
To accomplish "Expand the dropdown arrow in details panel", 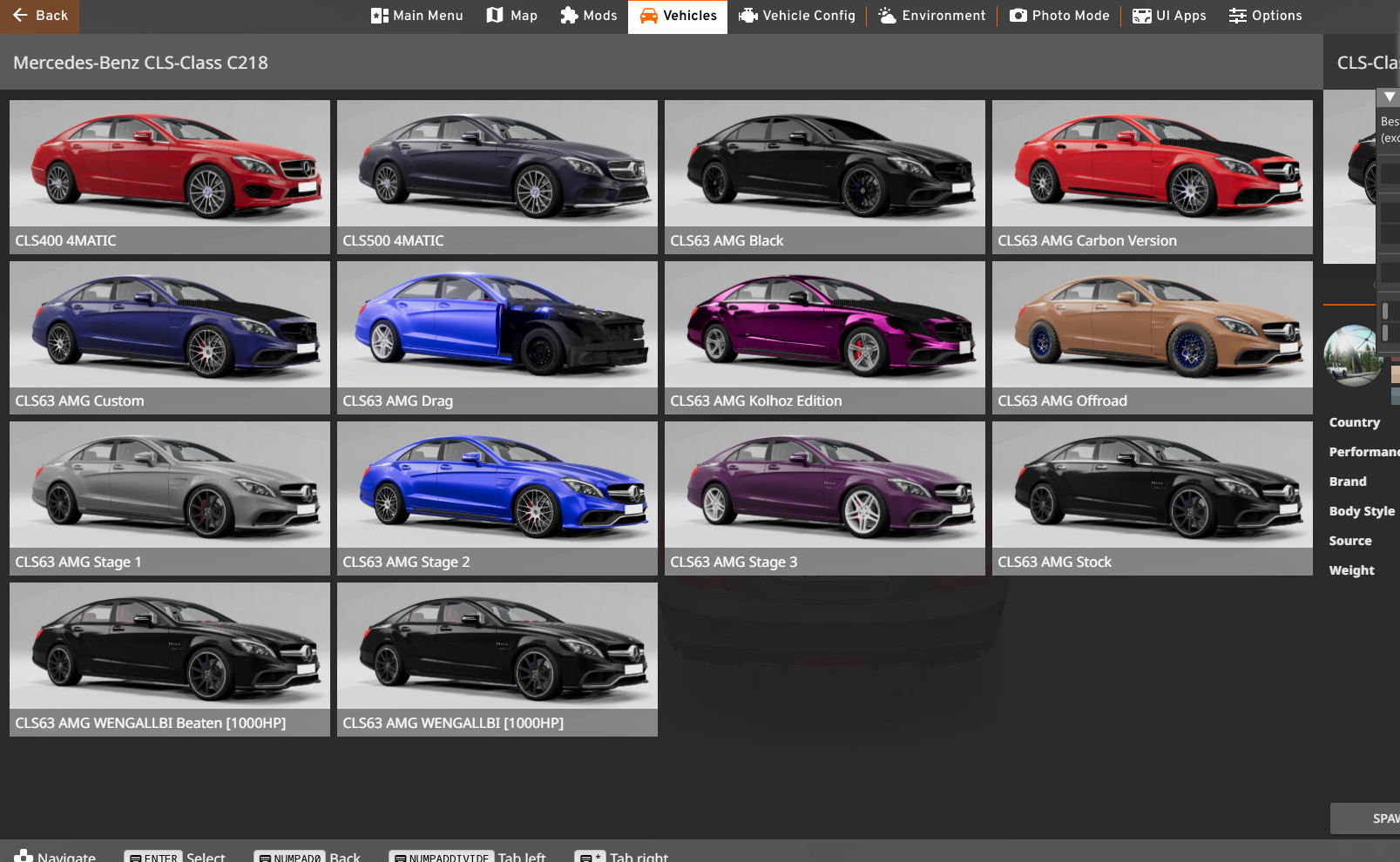I will 1390,97.
